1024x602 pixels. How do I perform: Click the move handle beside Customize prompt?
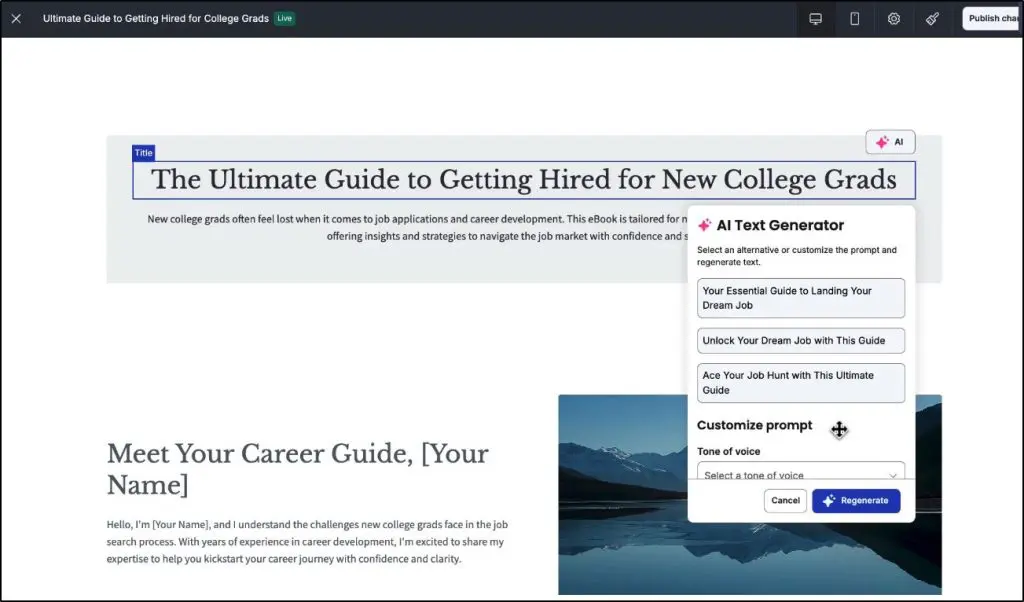(x=838, y=429)
